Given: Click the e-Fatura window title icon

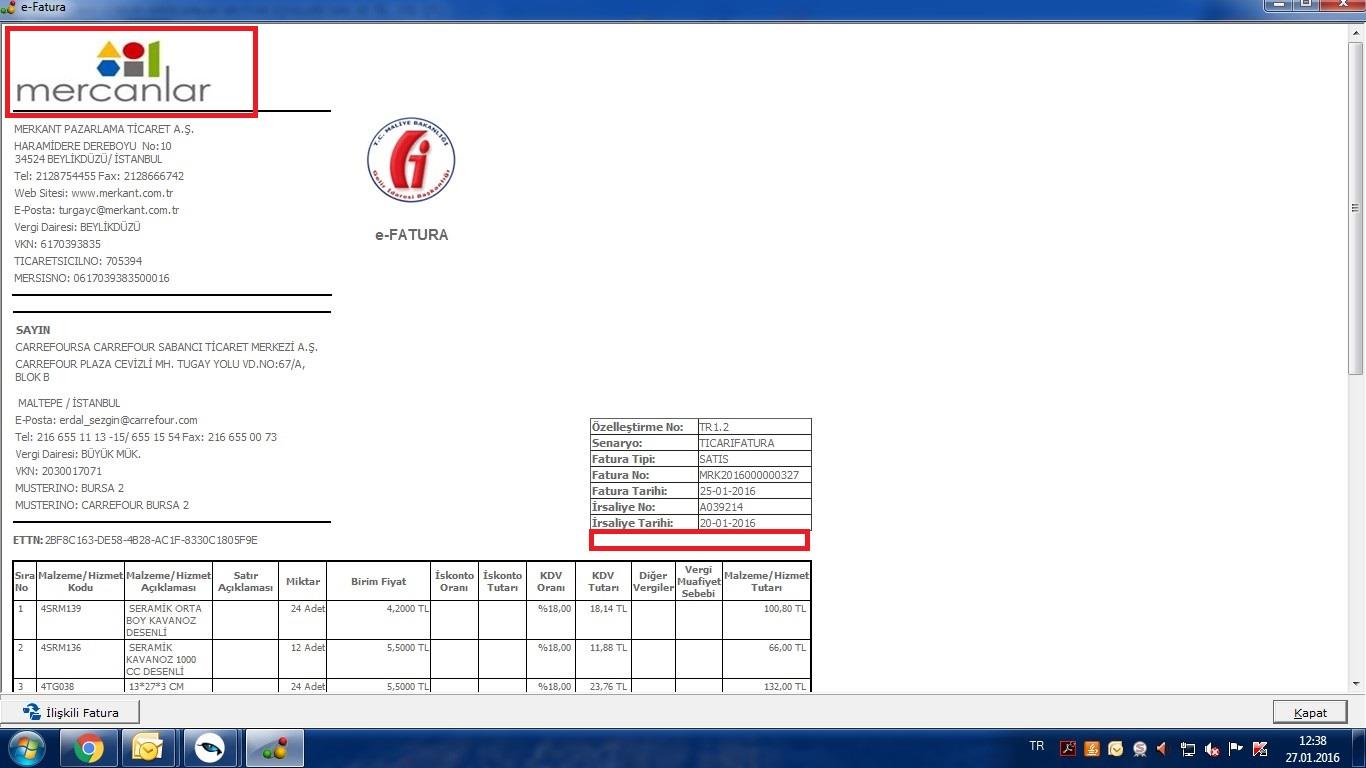Looking at the screenshot, I should (9, 7).
